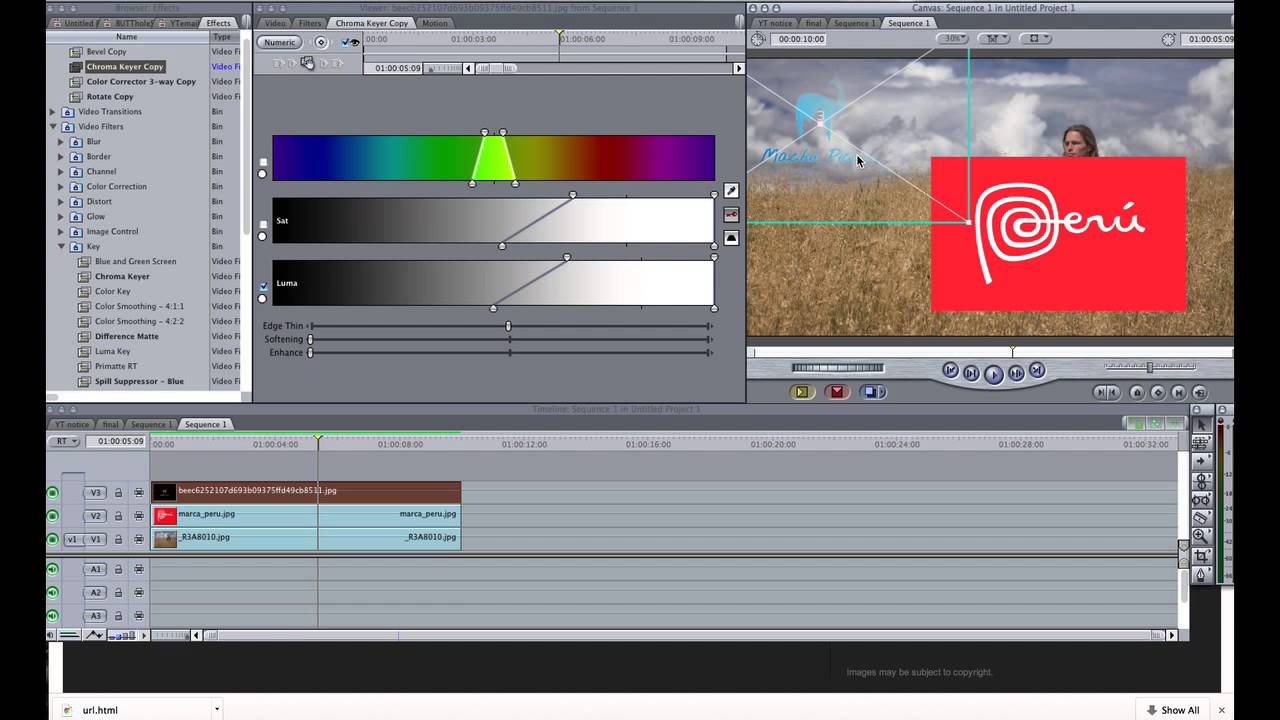Toggle V1 track visibility
1280x720 pixels.
pyautogui.click(x=53, y=539)
